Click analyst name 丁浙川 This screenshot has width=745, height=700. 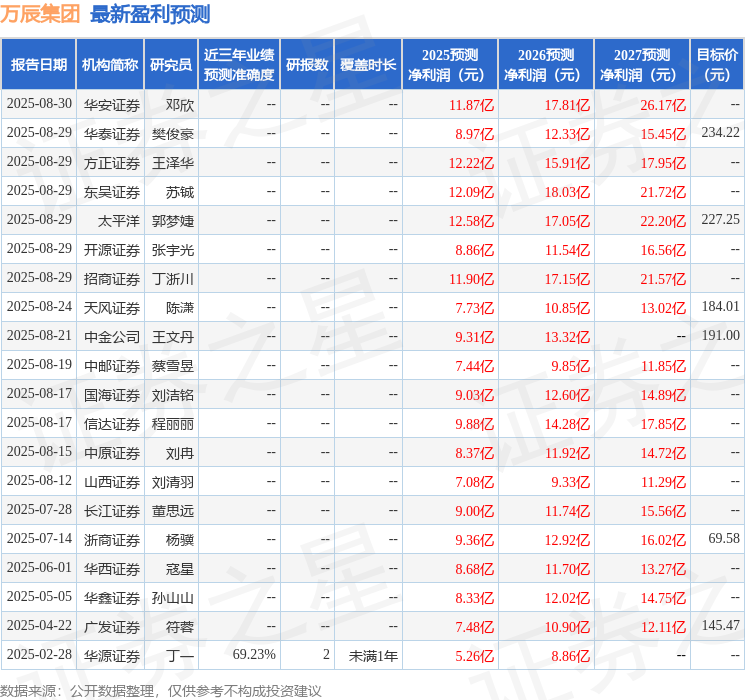click(173, 279)
